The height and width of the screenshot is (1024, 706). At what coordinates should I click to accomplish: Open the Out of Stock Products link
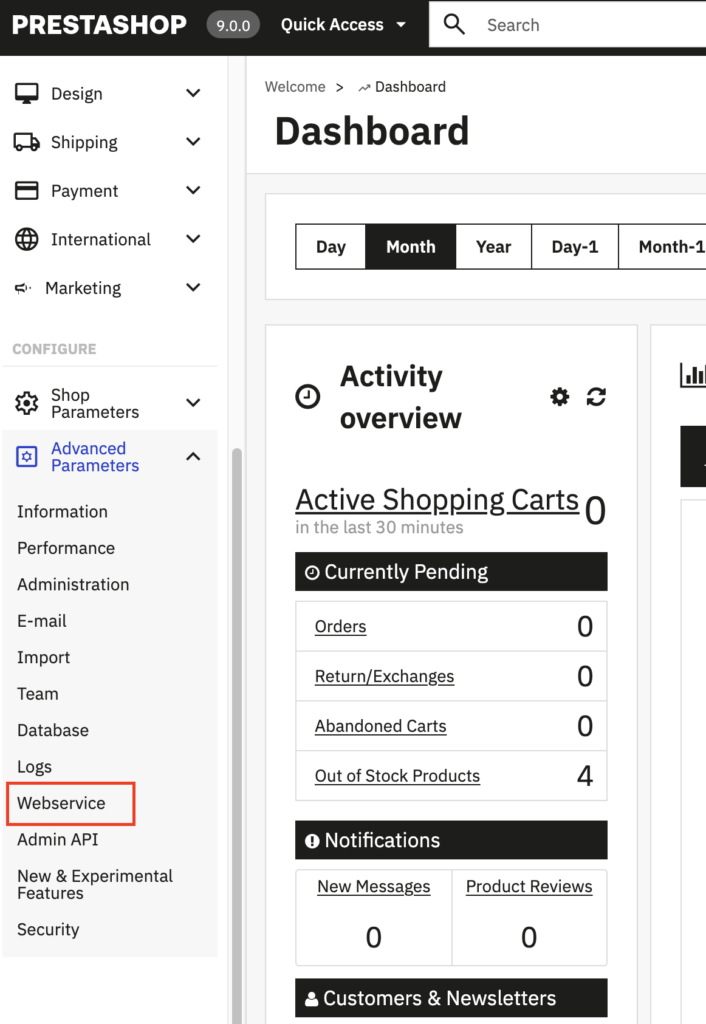pyautogui.click(x=397, y=776)
